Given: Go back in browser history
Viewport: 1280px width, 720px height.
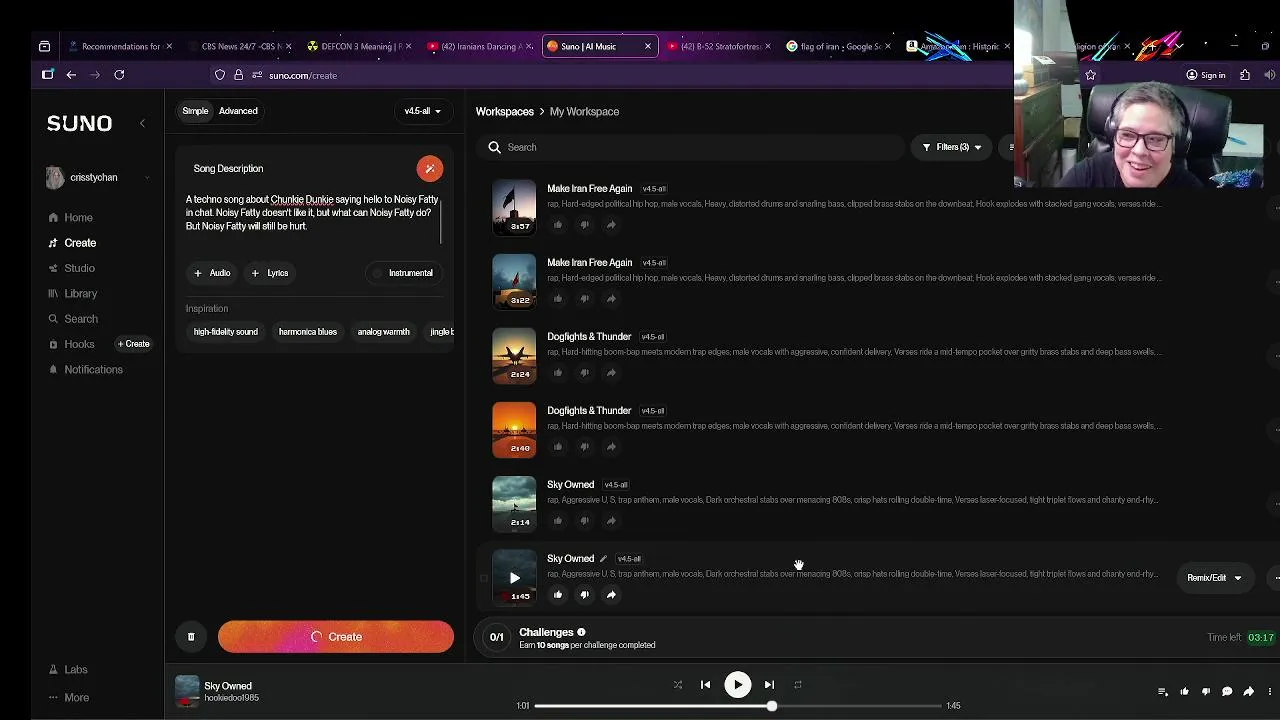Looking at the screenshot, I should (71, 75).
